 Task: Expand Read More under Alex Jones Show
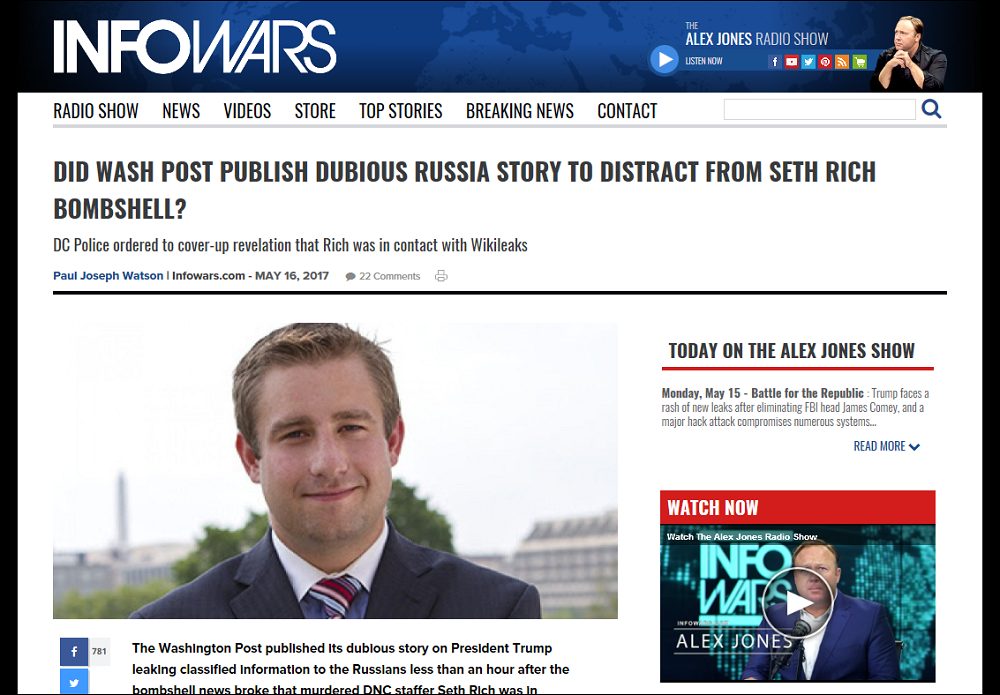[886, 446]
